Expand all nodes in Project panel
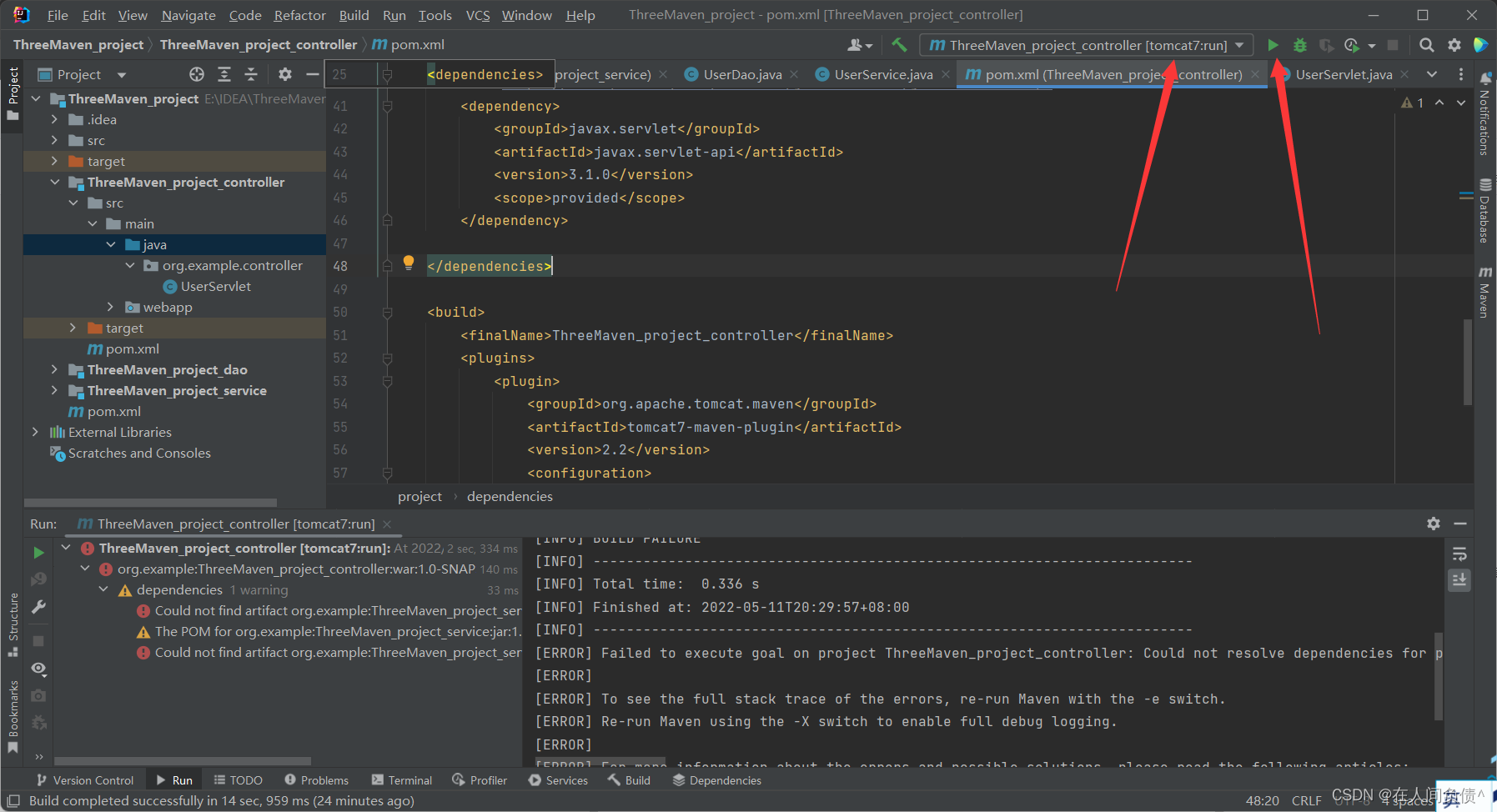 [x=224, y=74]
